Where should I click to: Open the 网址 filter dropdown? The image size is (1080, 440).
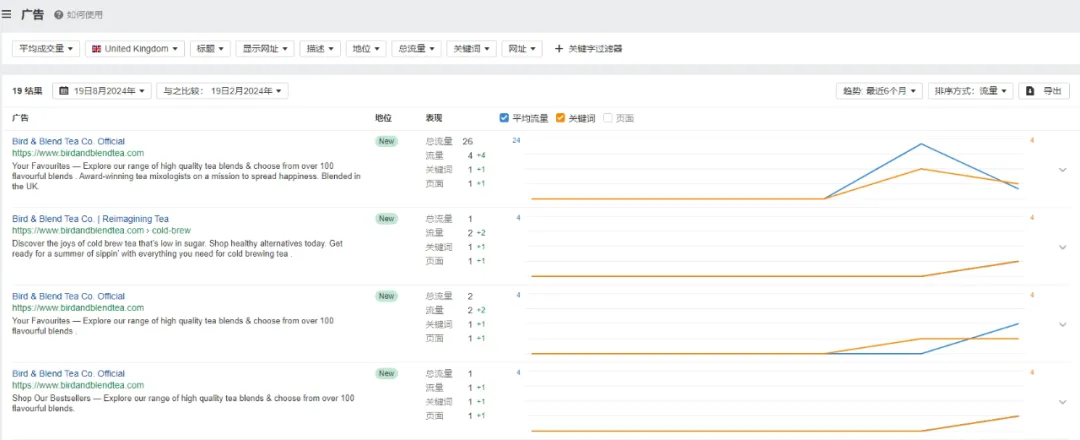click(x=522, y=49)
